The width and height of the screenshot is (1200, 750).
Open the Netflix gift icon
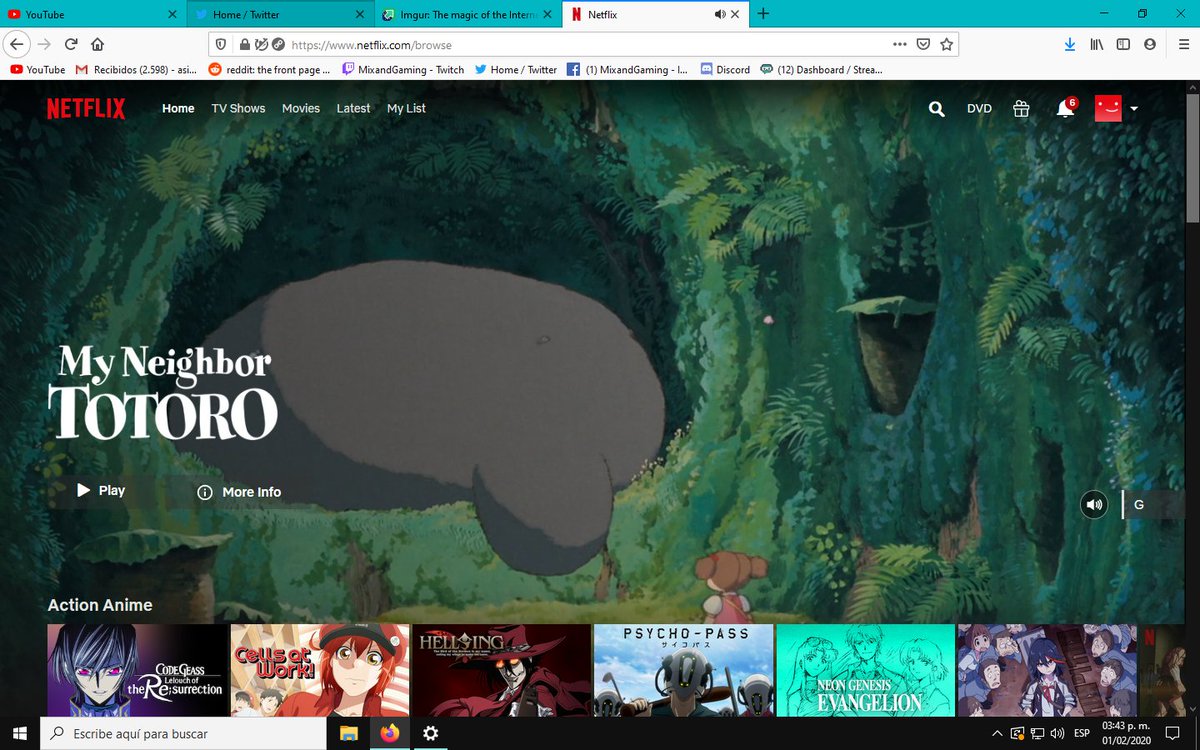tap(1021, 109)
